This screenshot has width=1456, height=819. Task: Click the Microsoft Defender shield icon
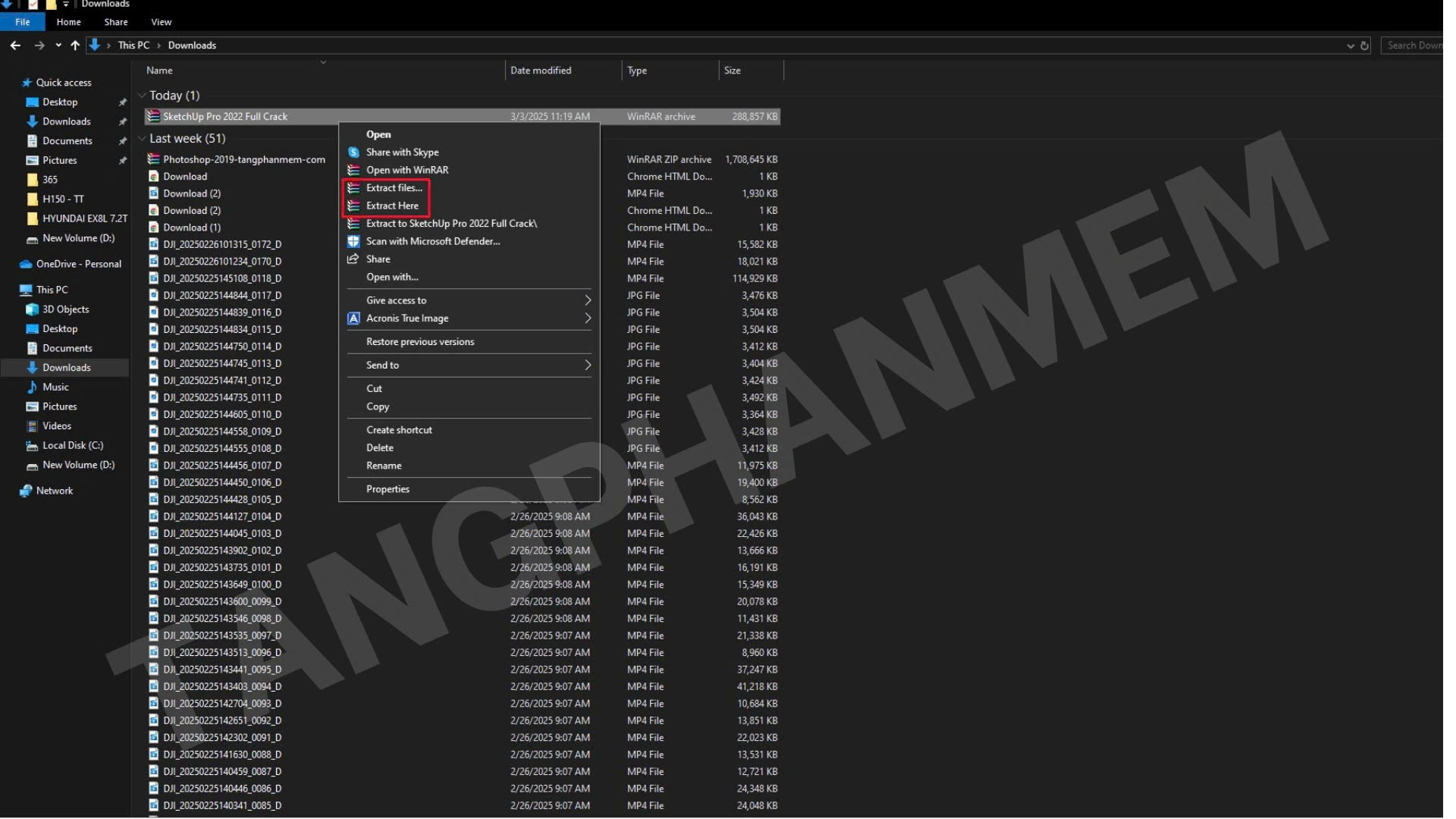click(x=353, y=241)
